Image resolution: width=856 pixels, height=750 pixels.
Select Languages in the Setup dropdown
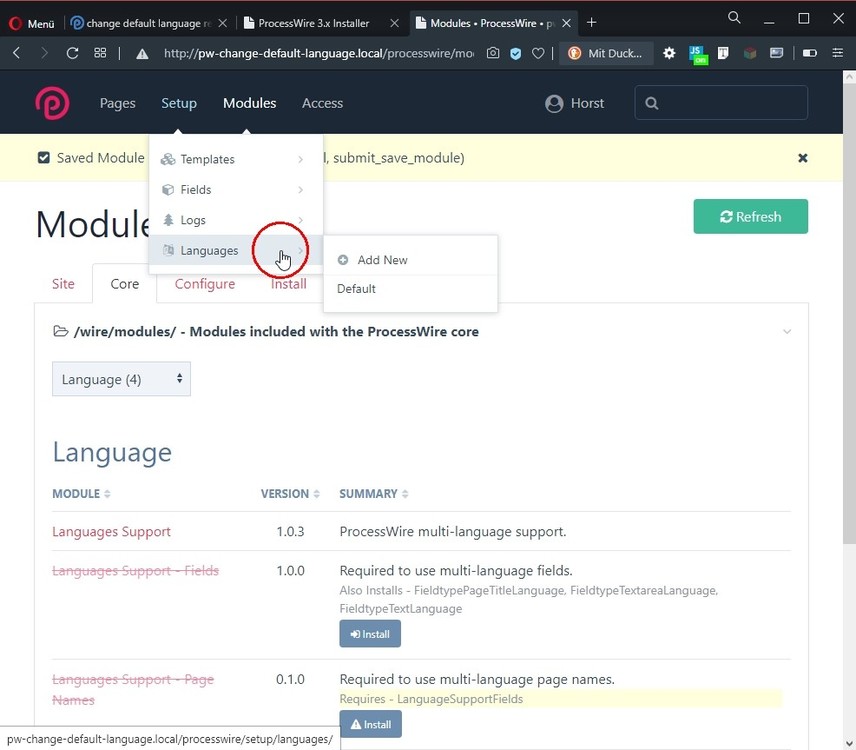coord(236,251)
